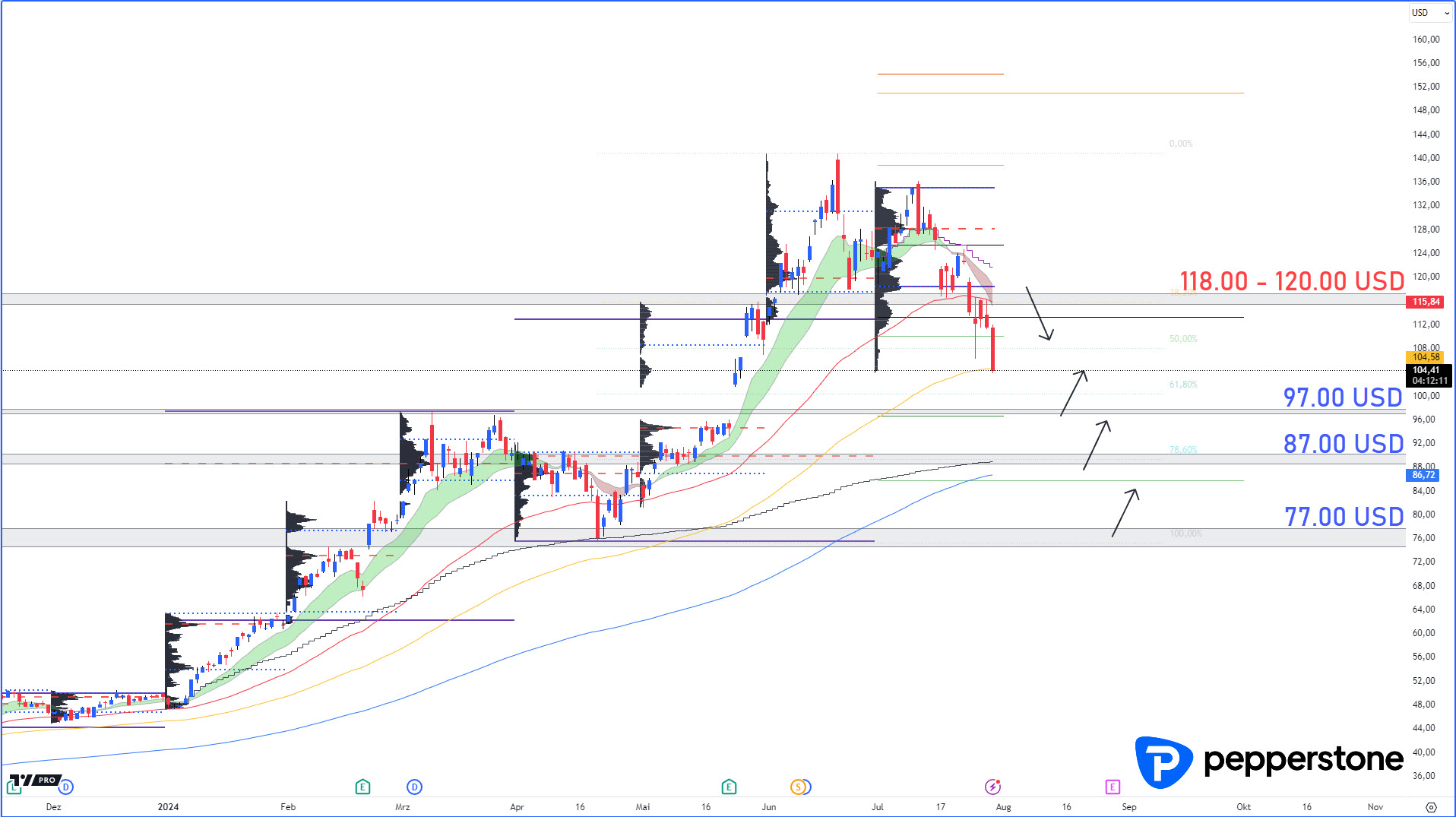The height and width of the screenshot is (817, 1456).
Task: Click the green earnings marker near Feb
Action: click(x=362, y=787)
